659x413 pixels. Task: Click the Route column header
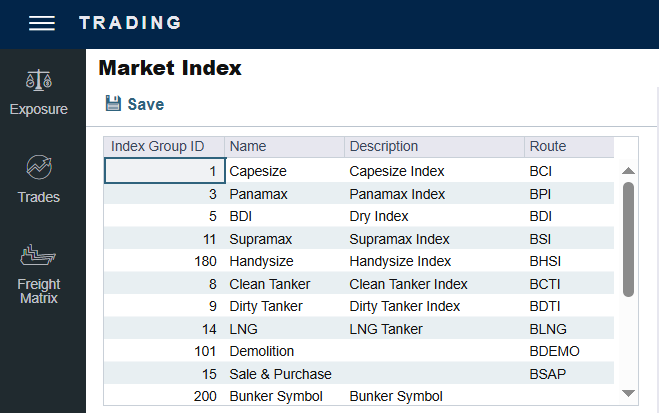(x=568, y=147)
